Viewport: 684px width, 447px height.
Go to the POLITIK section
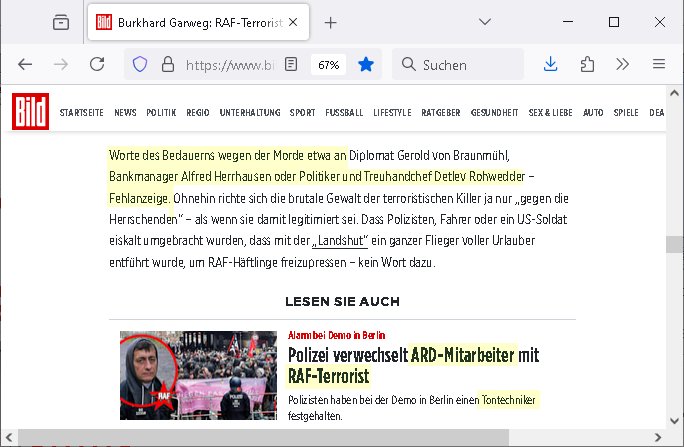click(x=161, y=113)
